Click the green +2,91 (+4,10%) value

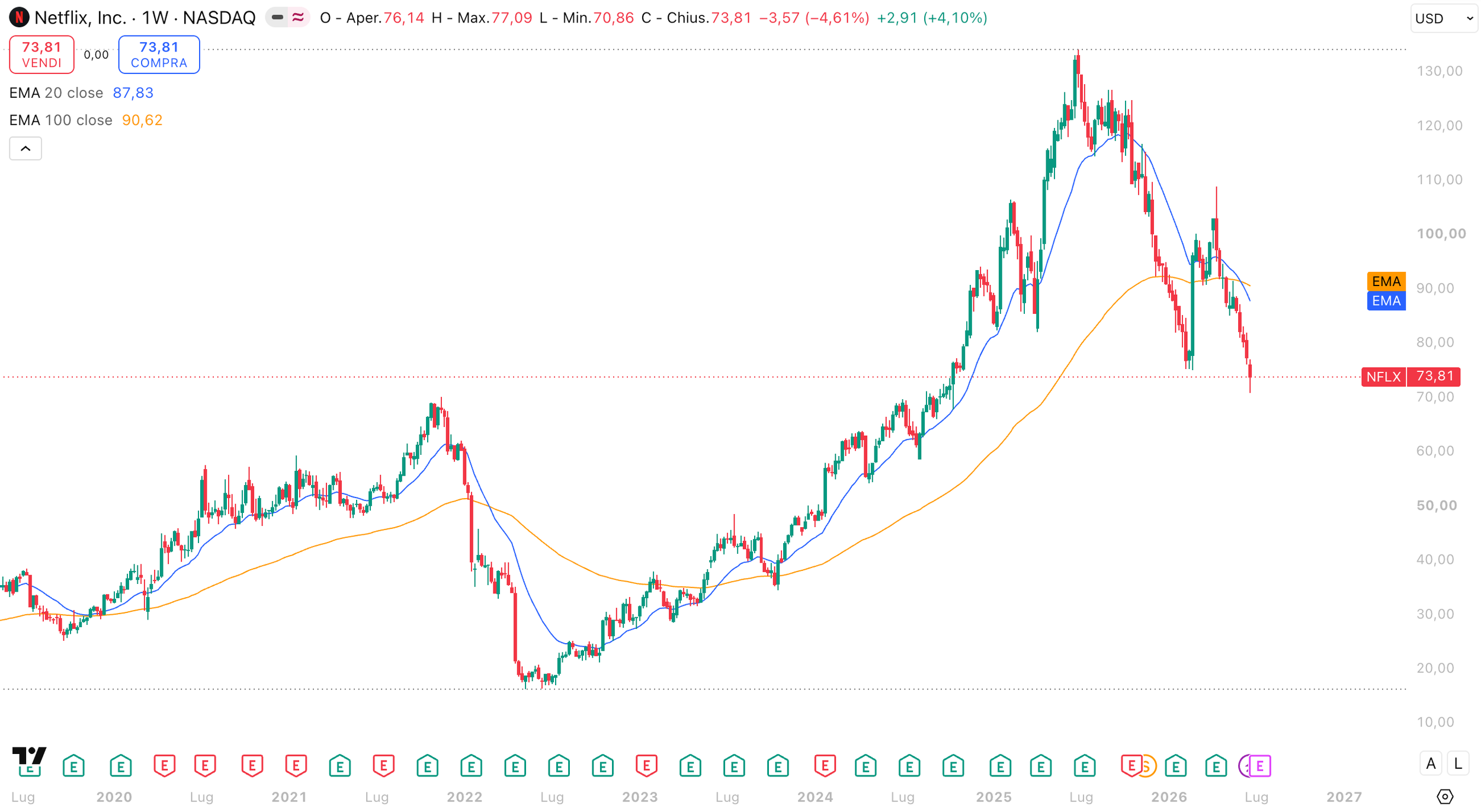pos(932,18)
